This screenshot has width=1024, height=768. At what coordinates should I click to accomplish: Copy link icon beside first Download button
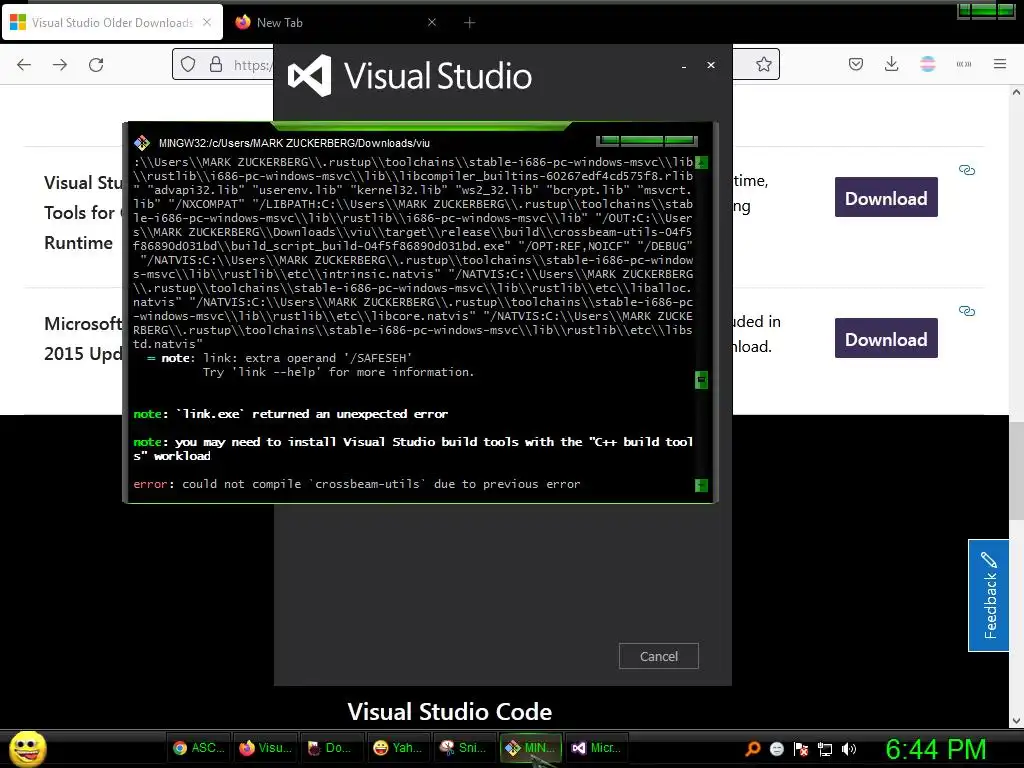coord(967,170)
